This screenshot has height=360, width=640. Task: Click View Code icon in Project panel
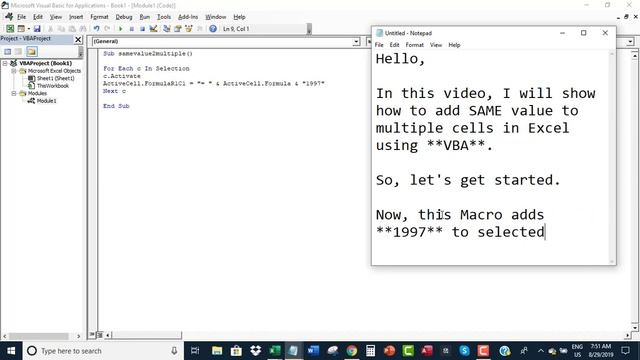click(x=8, y=51)
